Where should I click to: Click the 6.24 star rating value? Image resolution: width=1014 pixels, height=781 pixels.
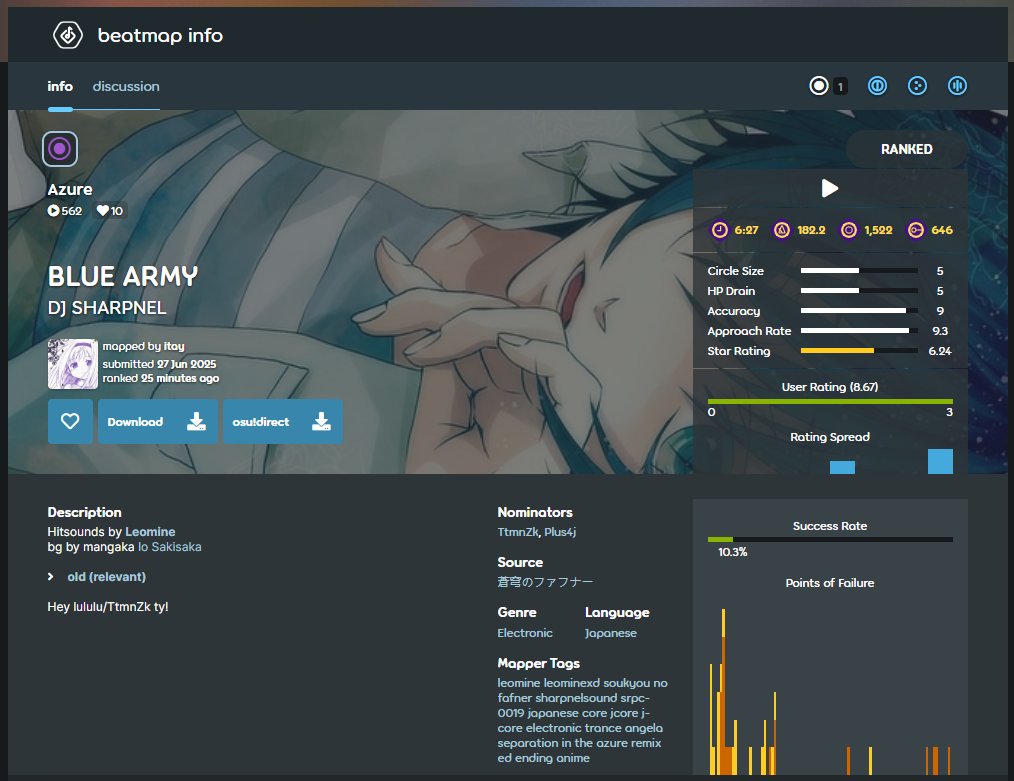pos(940,351)
